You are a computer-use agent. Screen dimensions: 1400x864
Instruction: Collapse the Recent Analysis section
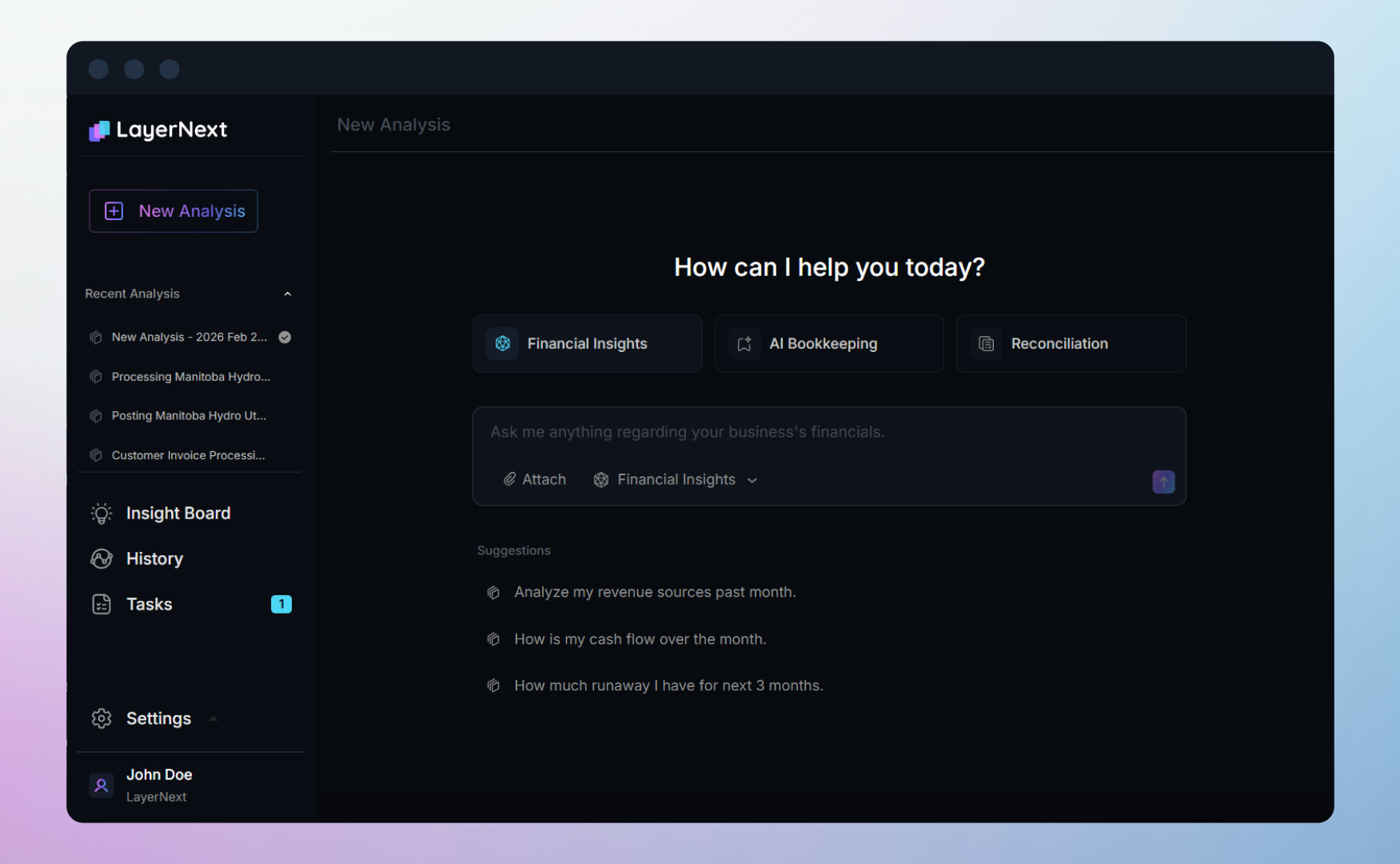[288, 294]
